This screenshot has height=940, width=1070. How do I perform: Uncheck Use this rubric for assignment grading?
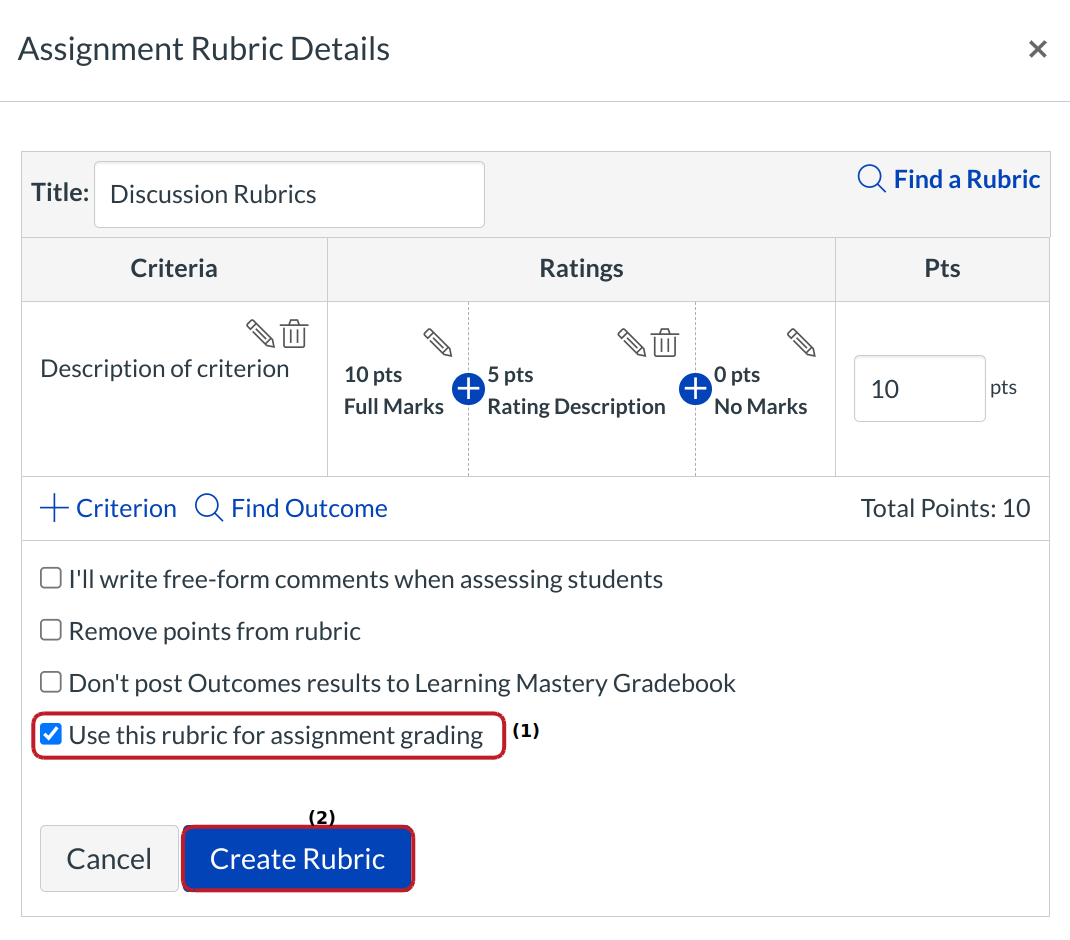tap(50, 736)
